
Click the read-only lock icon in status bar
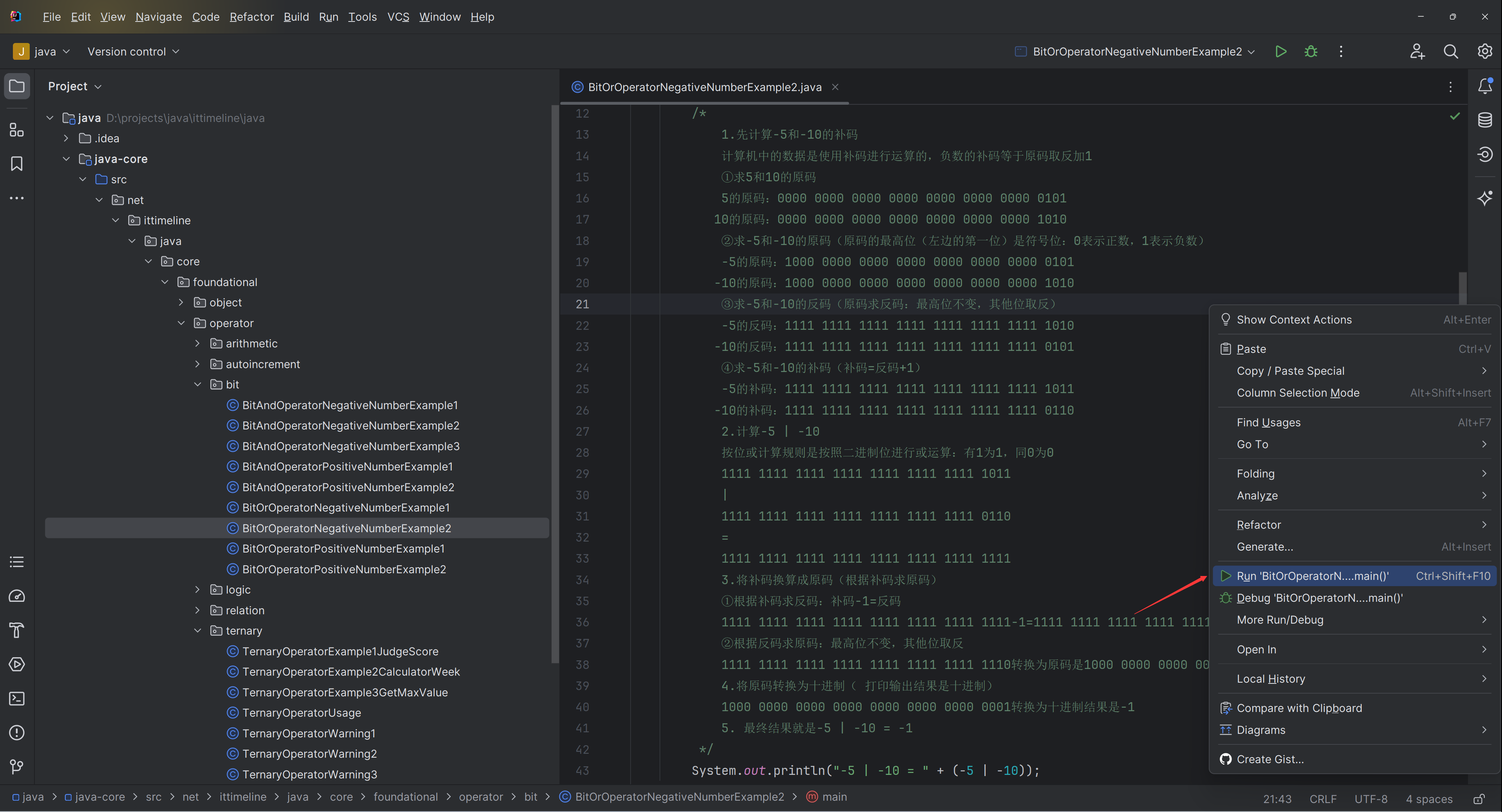coord(1479,799)
